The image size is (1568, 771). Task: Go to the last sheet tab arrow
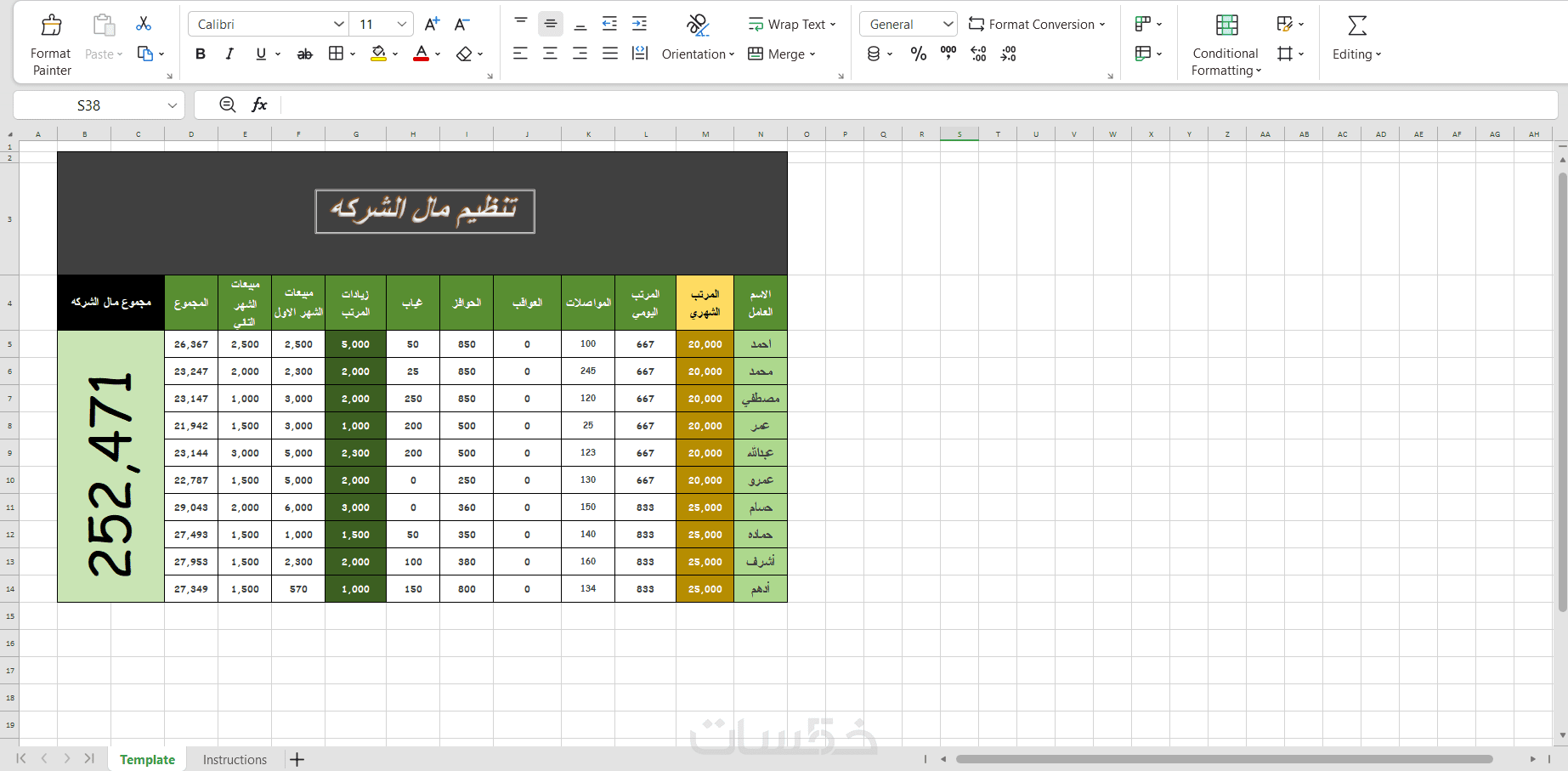tap(89, 758)
